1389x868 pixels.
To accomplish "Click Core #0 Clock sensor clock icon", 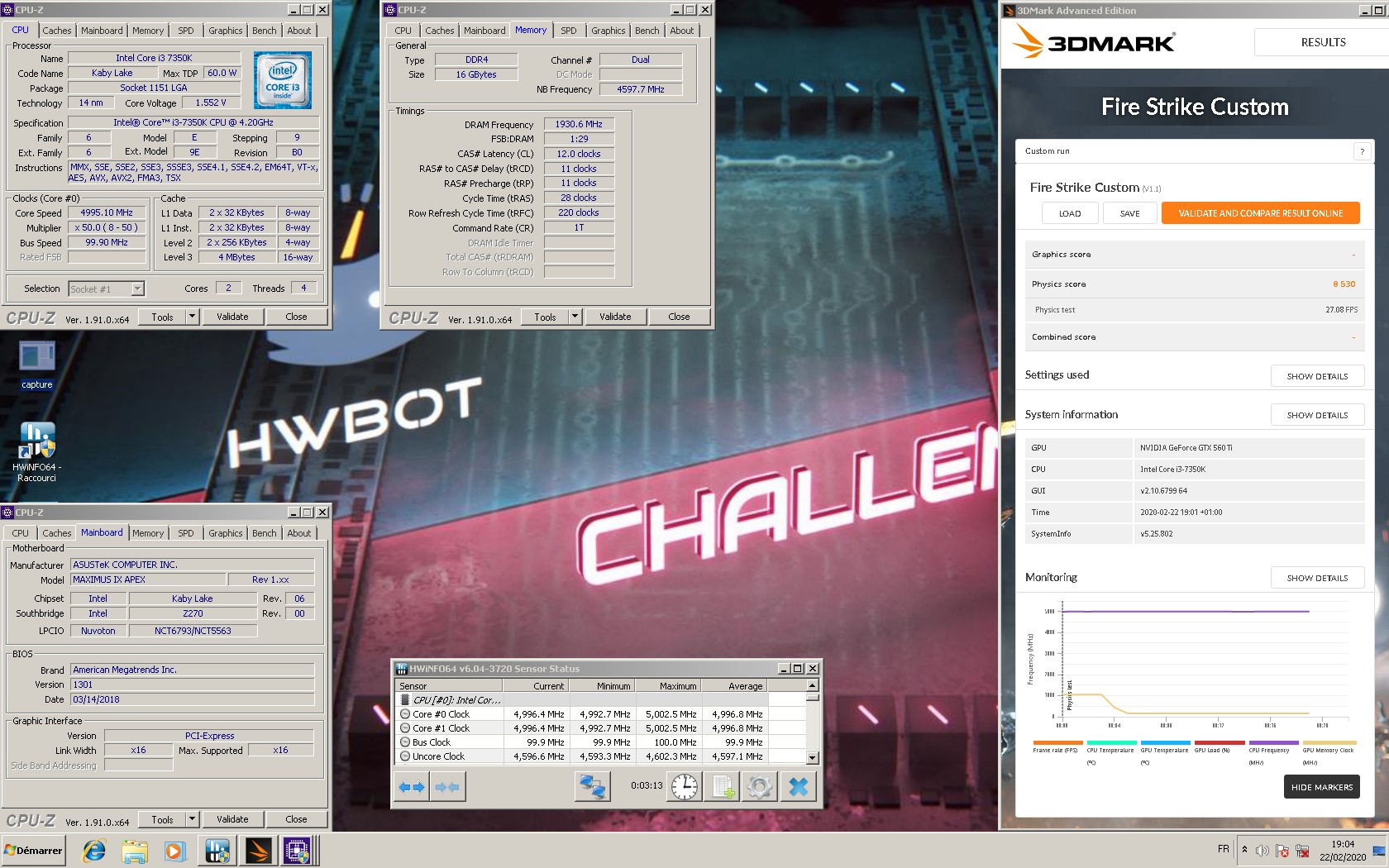I will [405, 714].
